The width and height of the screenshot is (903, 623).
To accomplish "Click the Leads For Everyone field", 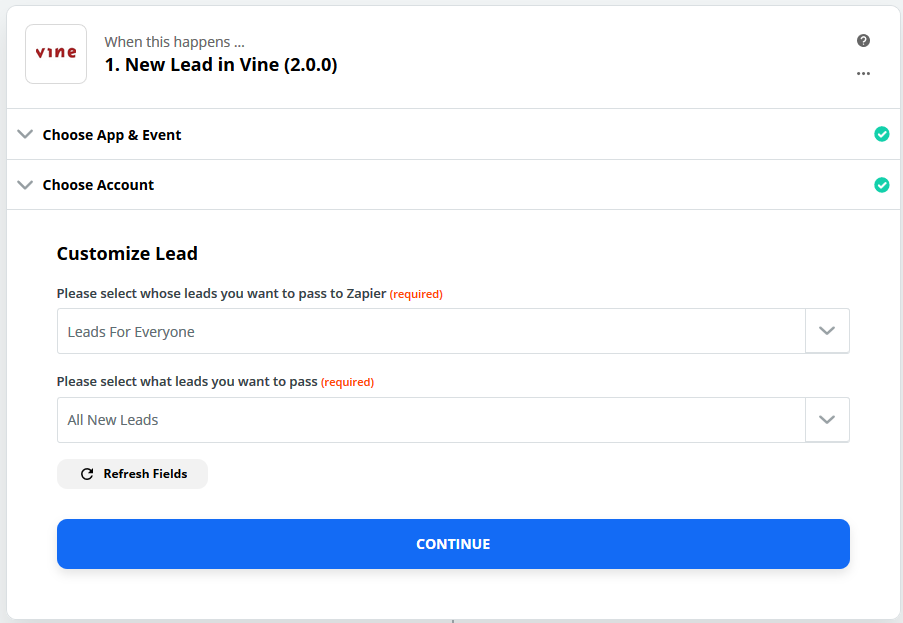I will pos(431,331).
